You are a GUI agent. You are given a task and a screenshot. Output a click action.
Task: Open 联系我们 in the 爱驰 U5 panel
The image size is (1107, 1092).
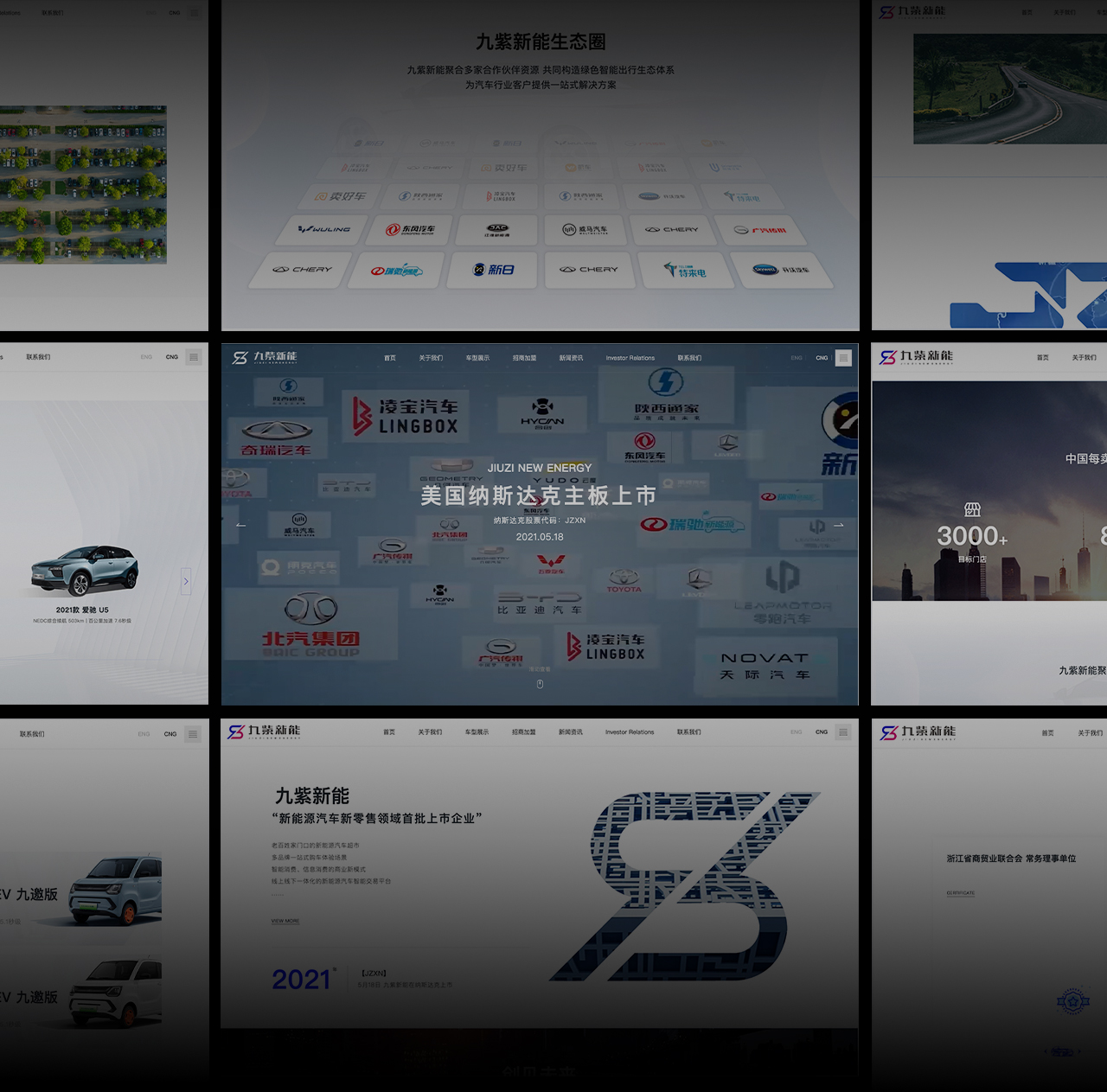(x=38, y=357)
